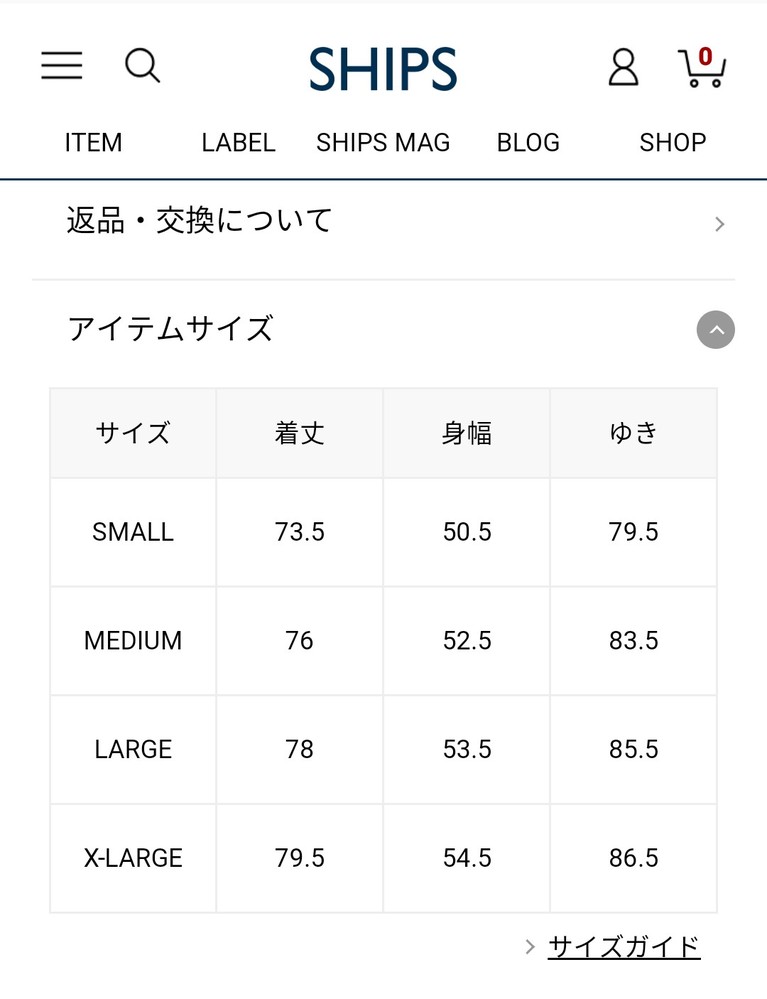Image resolution: width=767 pixels, height=999 pixels.
Task: Click the アイテムサイズ heading
Action: coord(171,329)
